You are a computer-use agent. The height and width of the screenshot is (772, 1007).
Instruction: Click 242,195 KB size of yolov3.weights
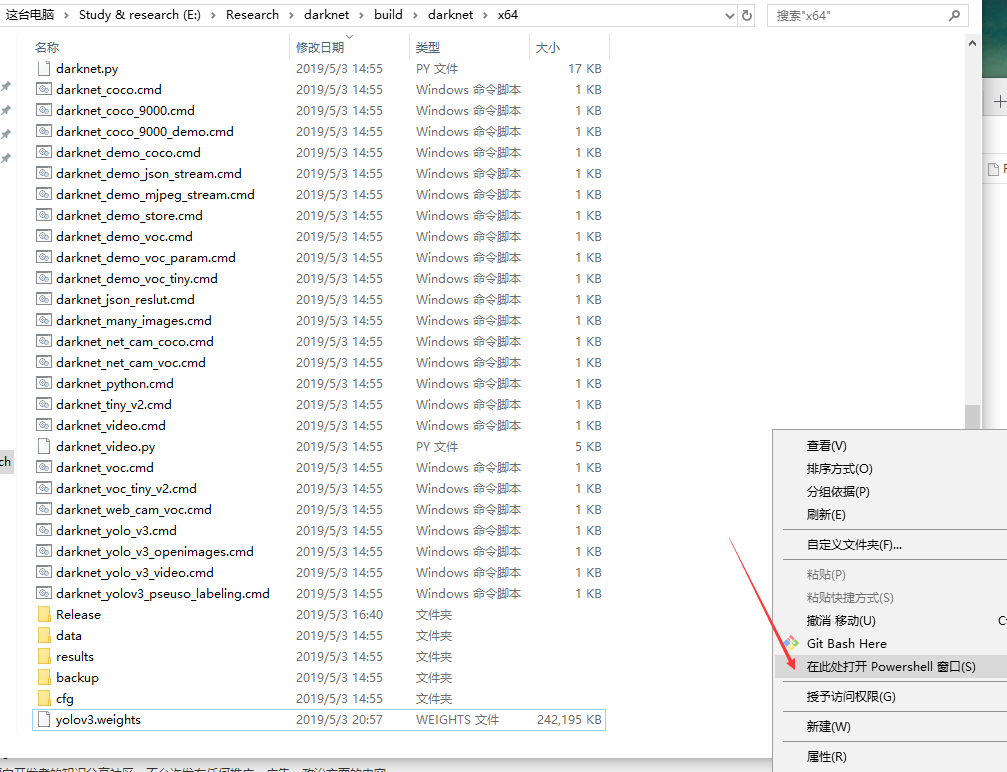coord(569,720)
